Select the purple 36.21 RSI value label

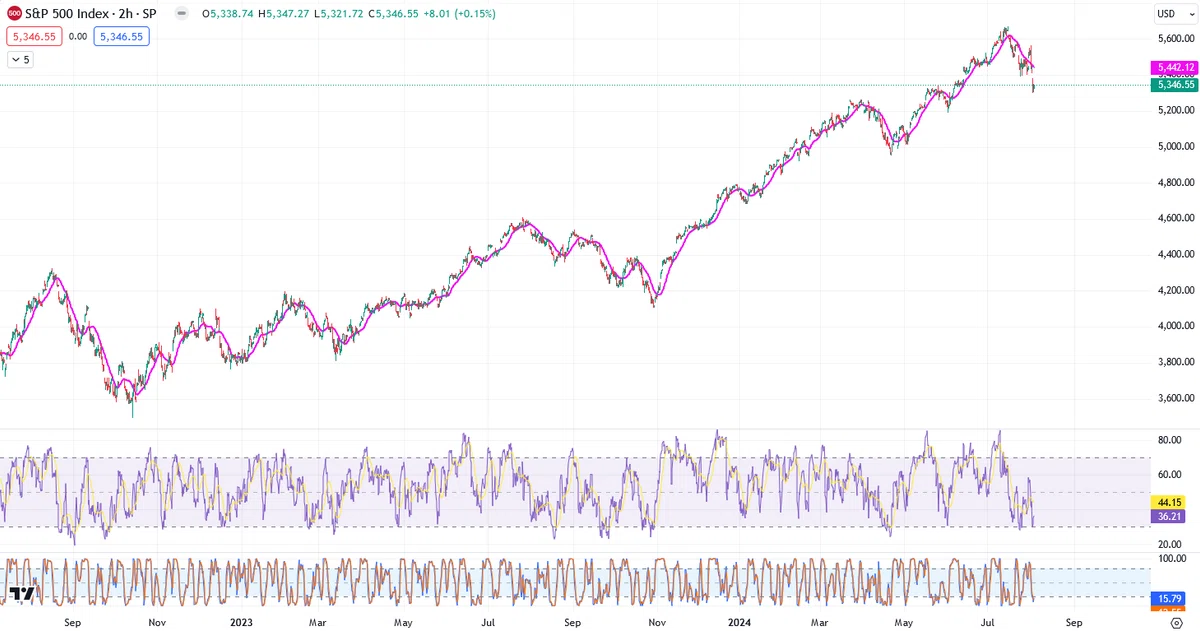click(x=1169, y=517)
